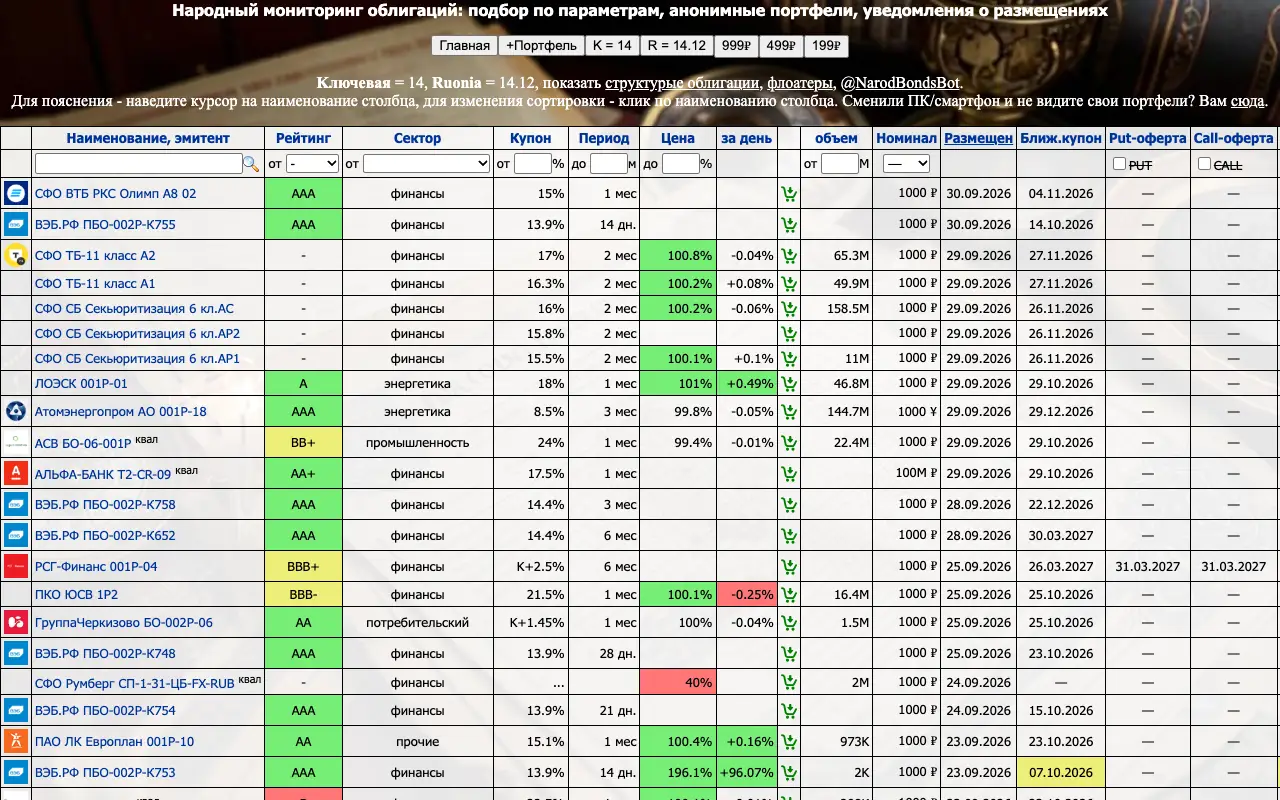Image resolution: width=1280 pixels, height=800 pixels.
Task: Click cart icon in СФО ТБ-11 класс A2 row
Action: point(789,256)
